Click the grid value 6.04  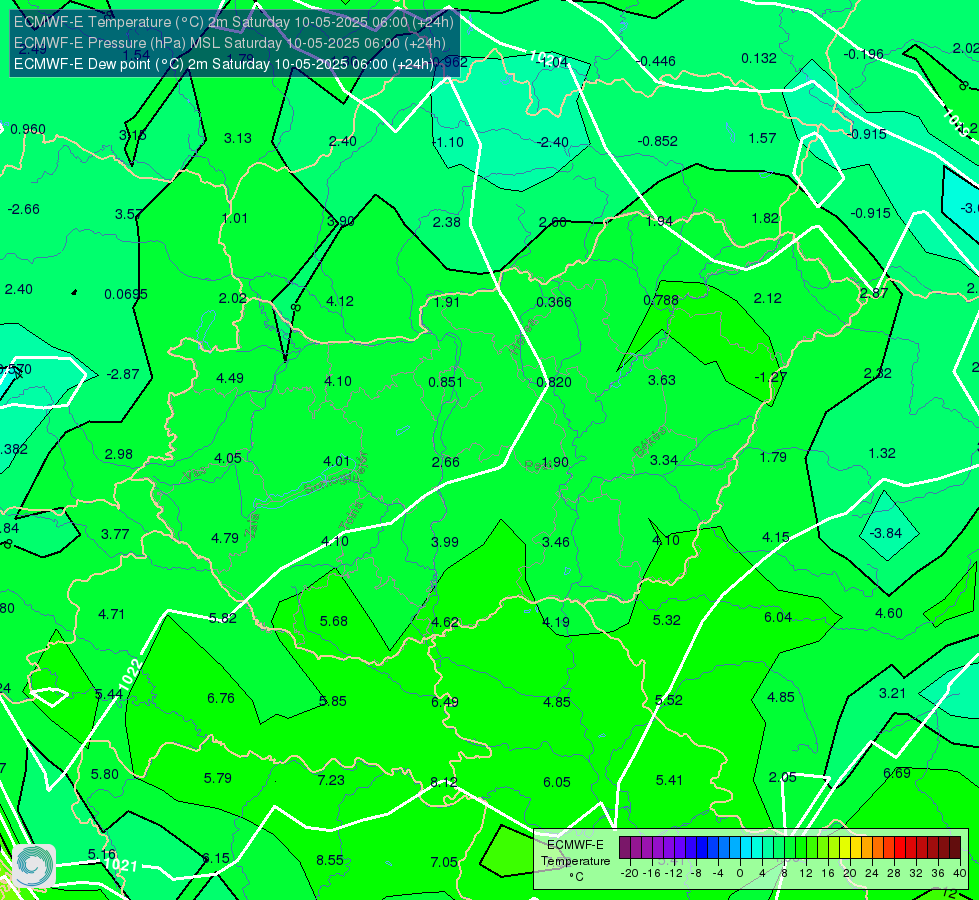778,617
